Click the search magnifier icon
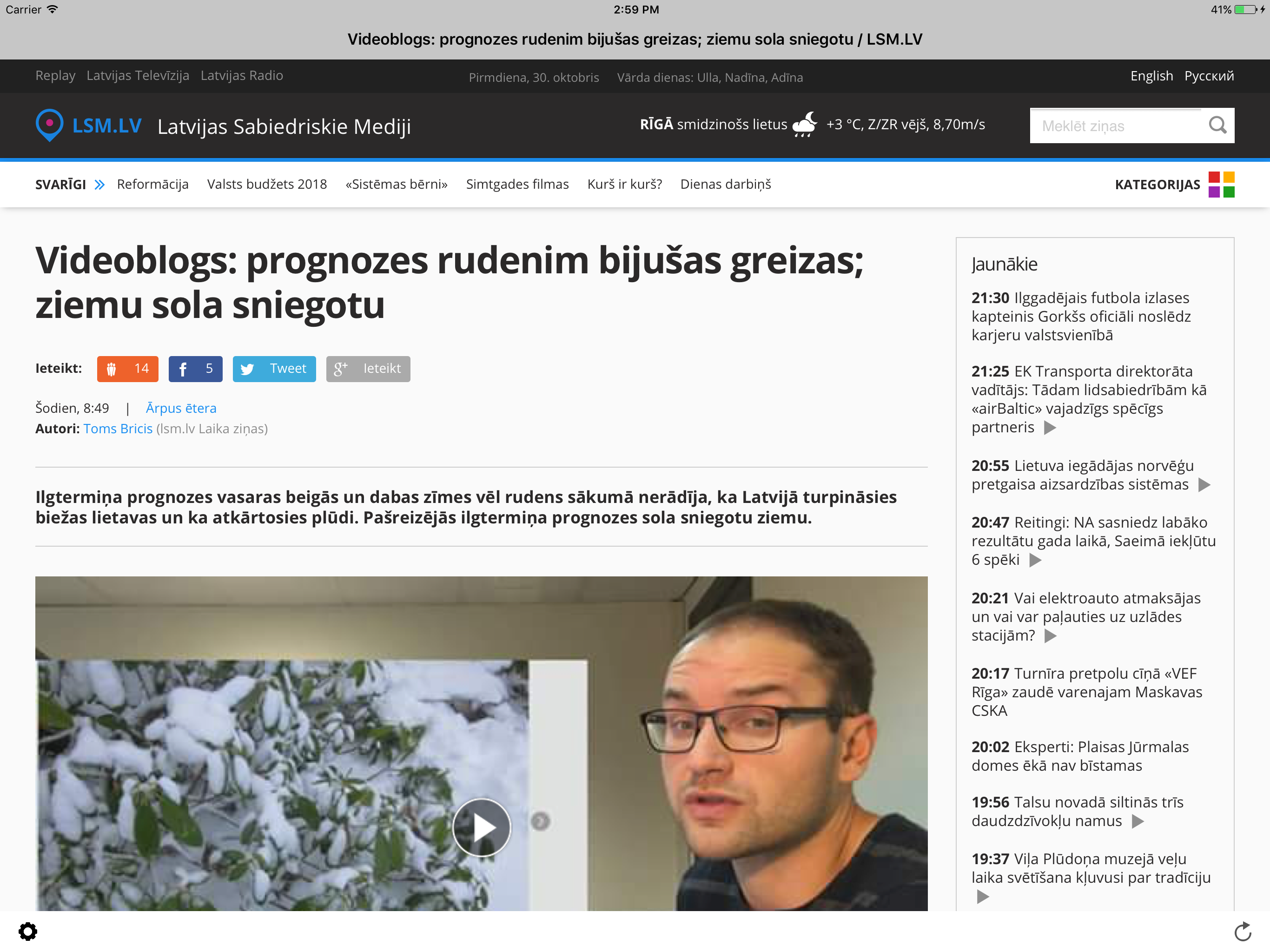Image resolution: width=1270 pixels, height=952 pixels. point(1217,125)
